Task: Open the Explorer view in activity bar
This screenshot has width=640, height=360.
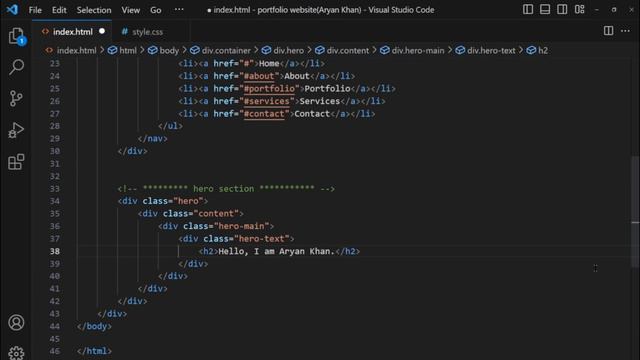Action: (16, 36)
